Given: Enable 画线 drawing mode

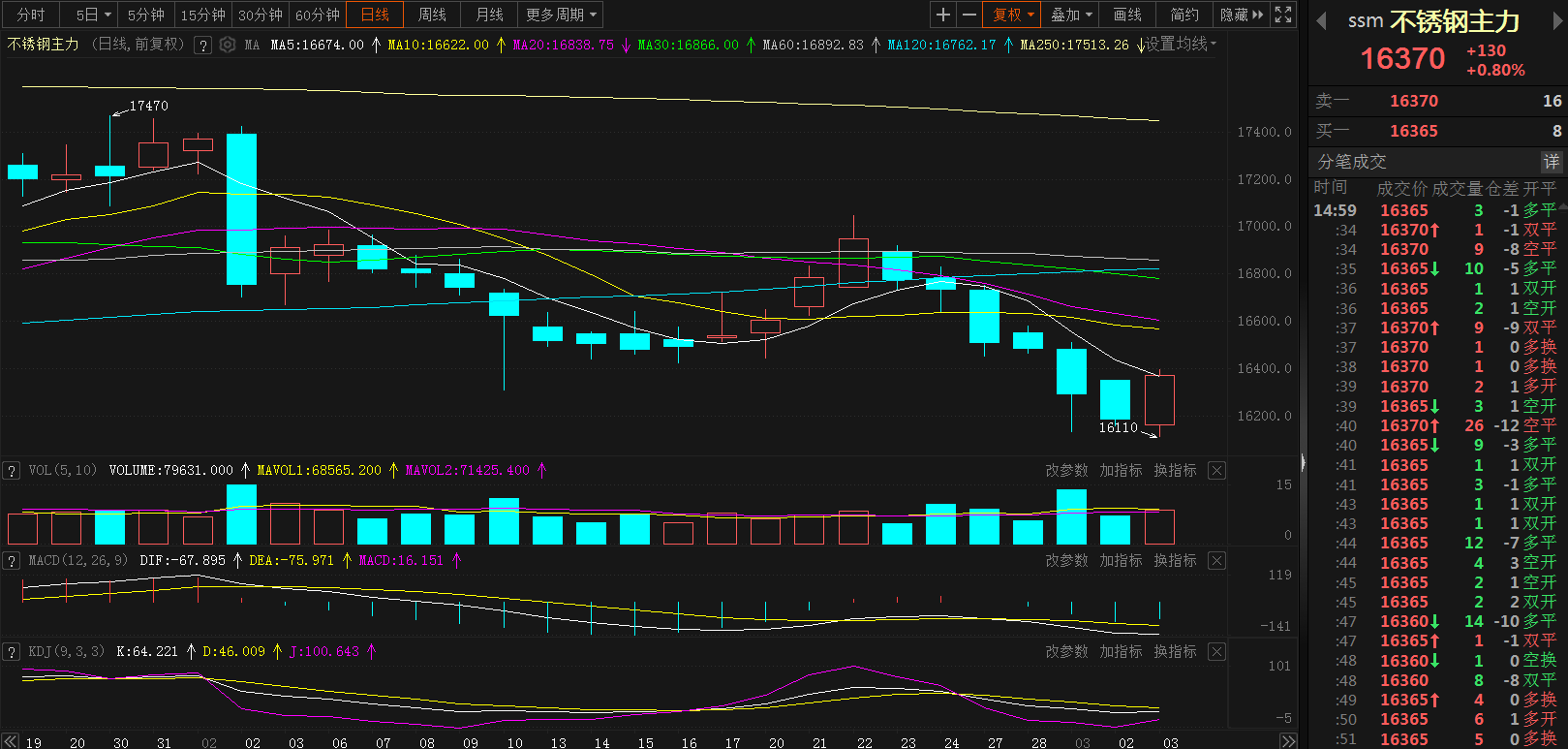Looking at the screenshot, I should point(1127,15).
